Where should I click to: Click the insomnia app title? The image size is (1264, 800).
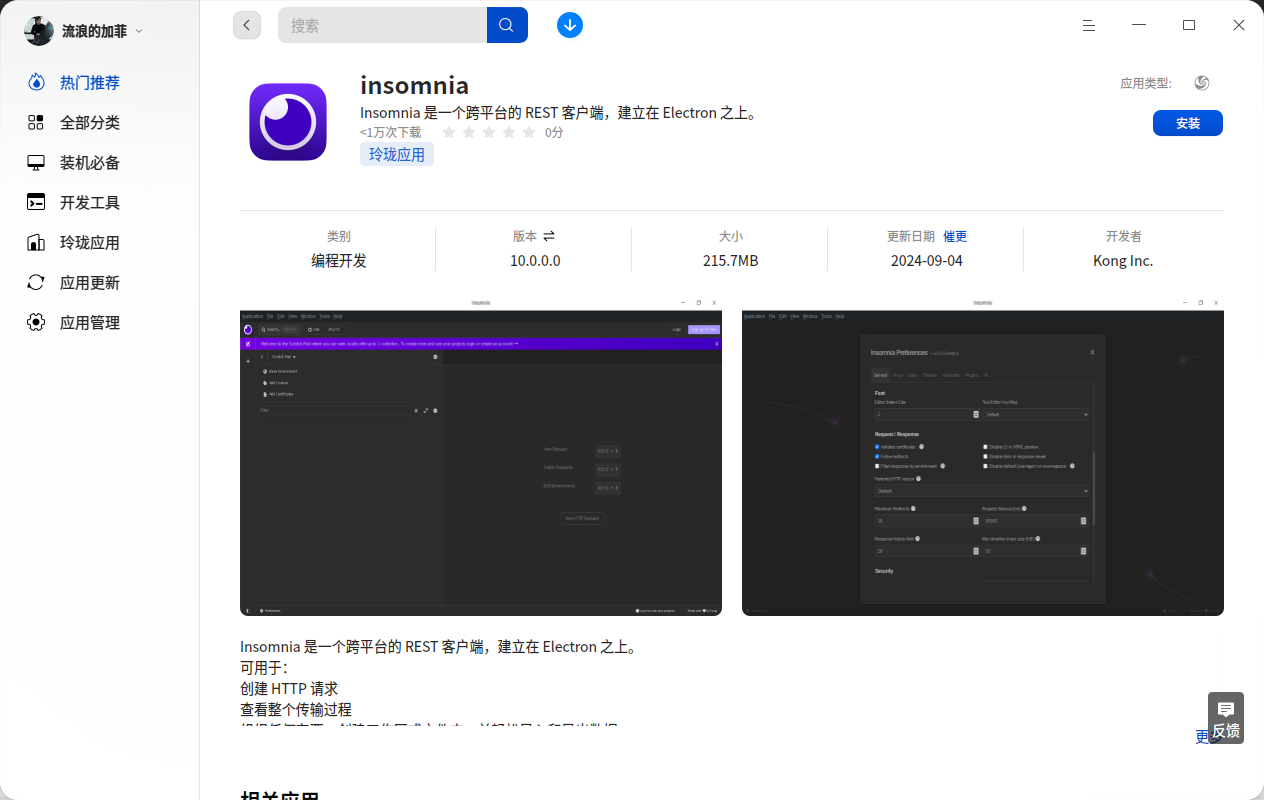point(414,86)
